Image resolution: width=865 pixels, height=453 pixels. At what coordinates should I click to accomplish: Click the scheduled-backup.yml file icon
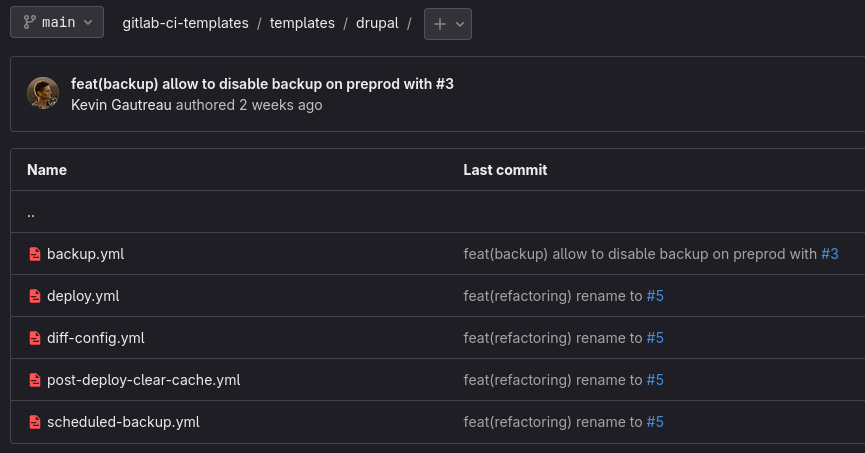pyautogui.click(x=35, y=422)
